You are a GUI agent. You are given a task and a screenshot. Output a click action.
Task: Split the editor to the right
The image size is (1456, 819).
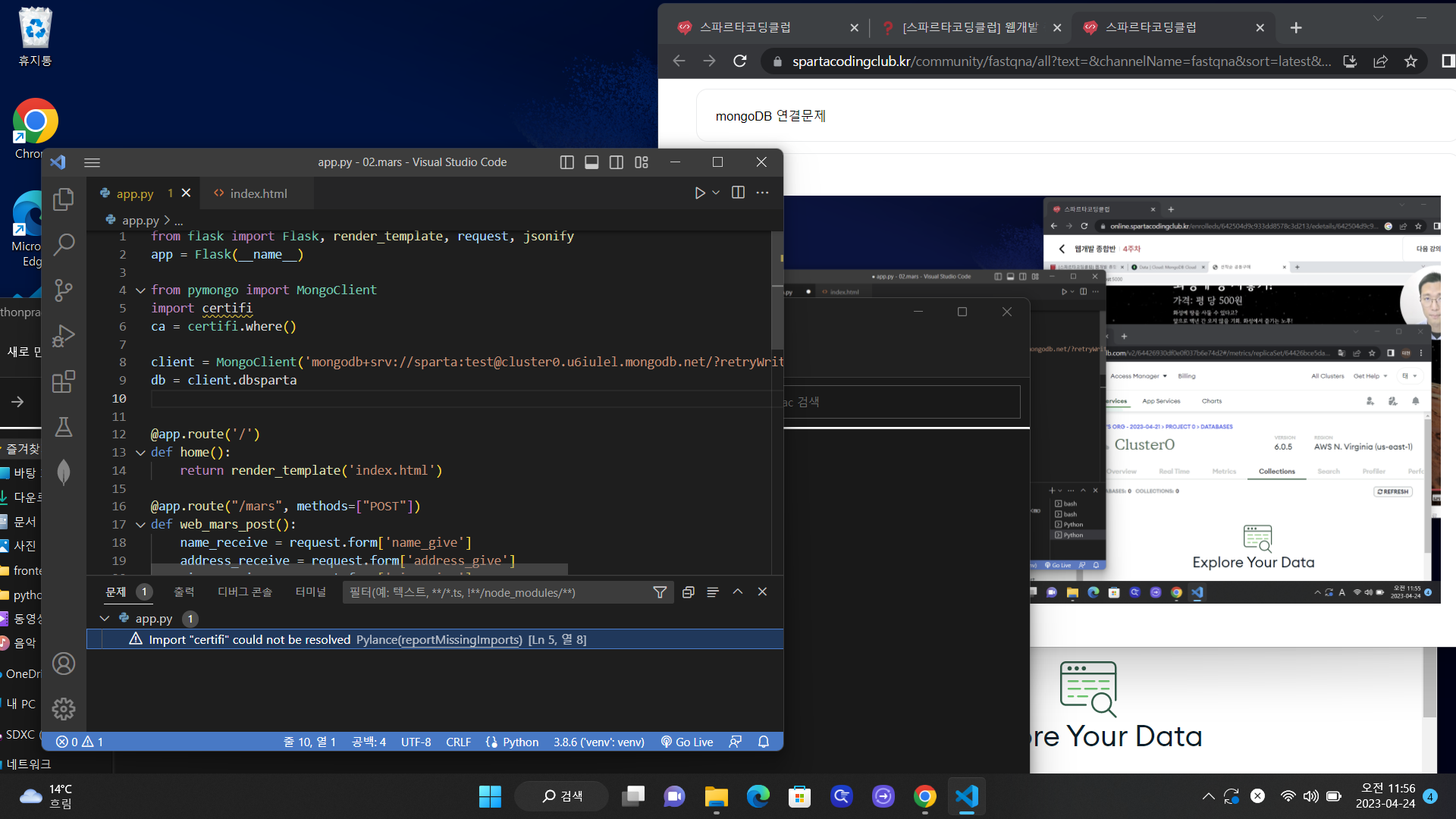pyautogui.click(x=738, y=193)
